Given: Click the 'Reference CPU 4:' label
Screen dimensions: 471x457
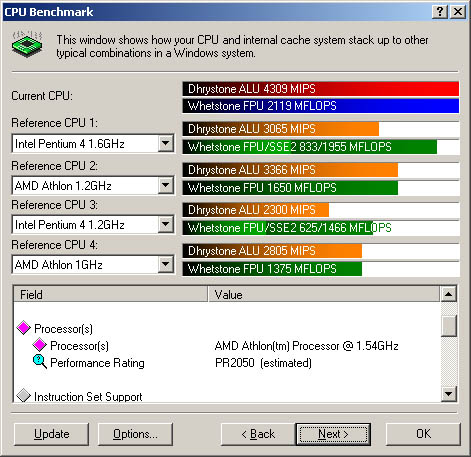Looking at the screenshot, I should click(x=55, y=245).
